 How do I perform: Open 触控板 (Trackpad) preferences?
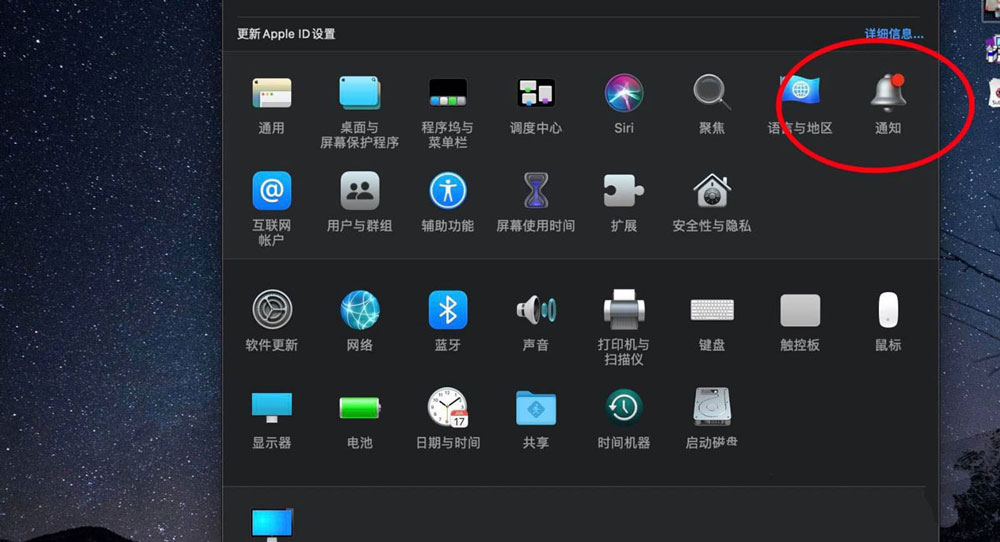point(800,310)
